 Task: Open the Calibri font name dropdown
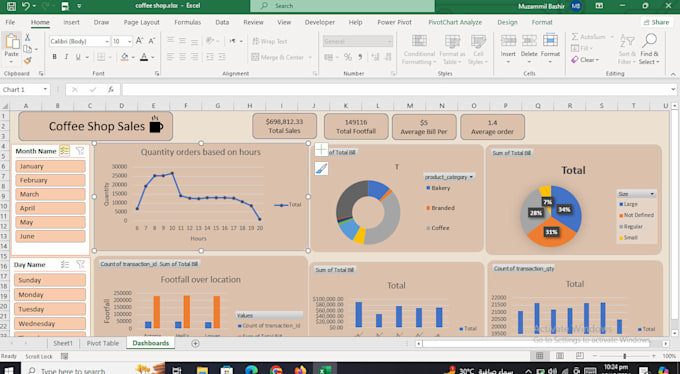click(107, 41)
